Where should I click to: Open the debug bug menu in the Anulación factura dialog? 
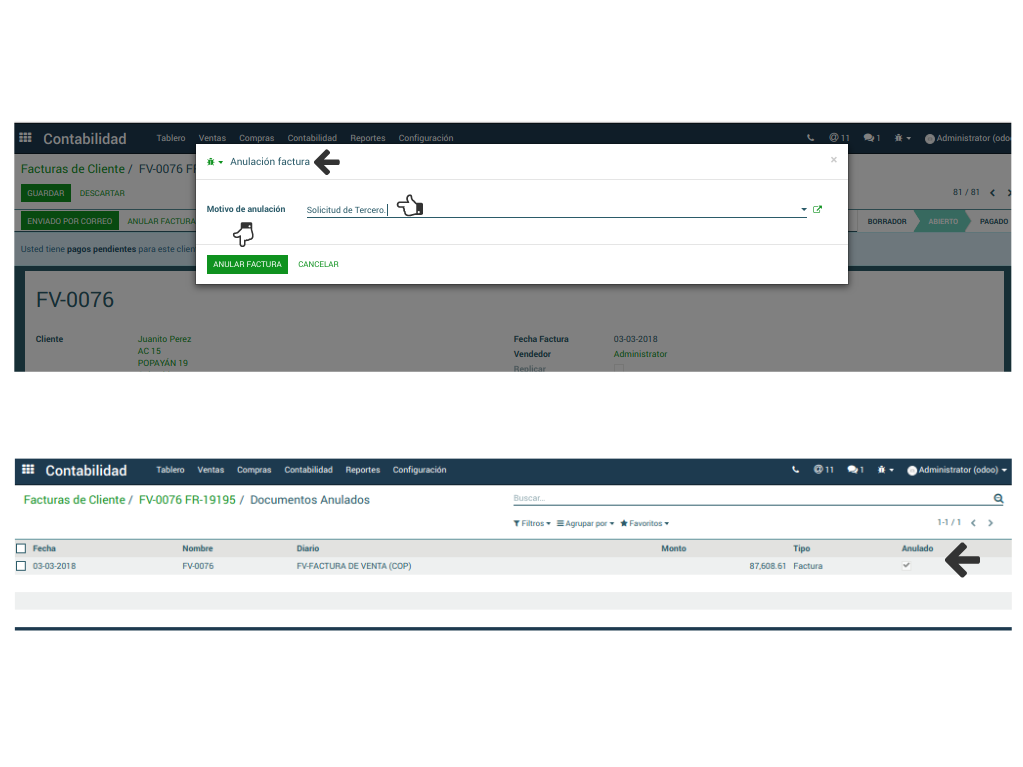click(213, 162)
